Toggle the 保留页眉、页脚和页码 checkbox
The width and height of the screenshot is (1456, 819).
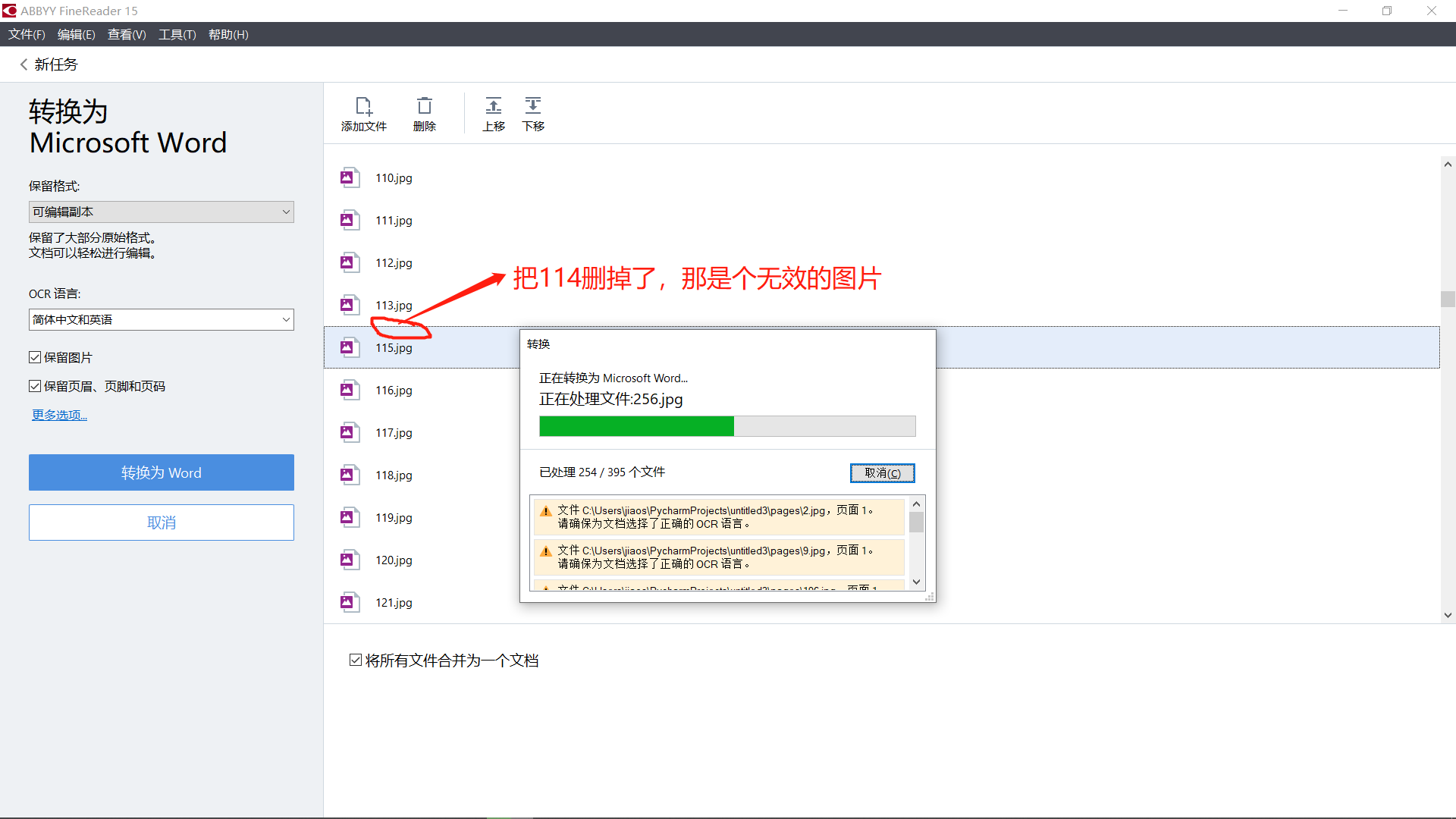tap(35, 386)
